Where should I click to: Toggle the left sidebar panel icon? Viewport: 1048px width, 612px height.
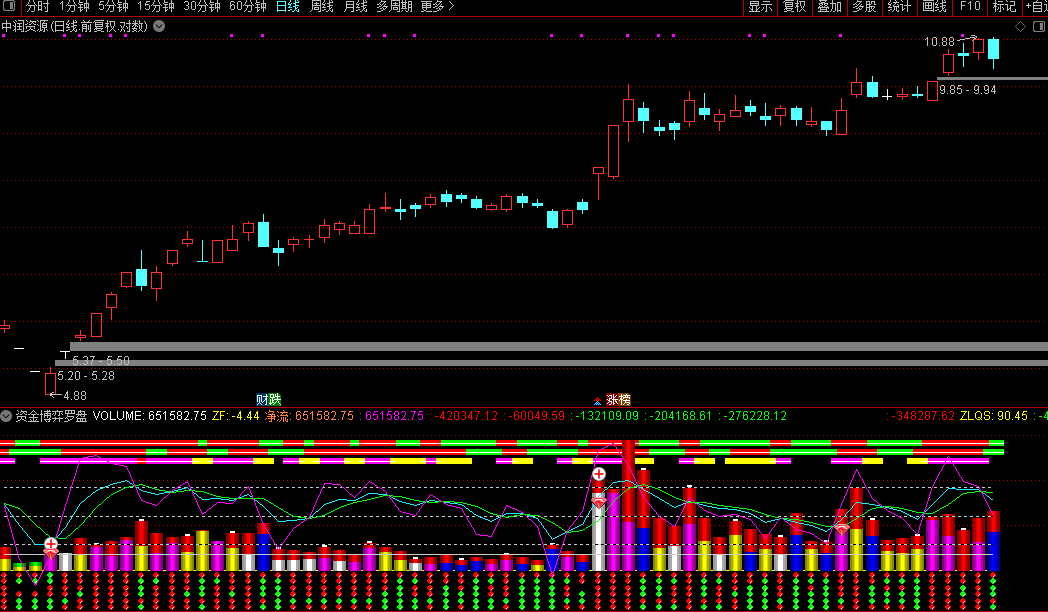pos(9,6)
